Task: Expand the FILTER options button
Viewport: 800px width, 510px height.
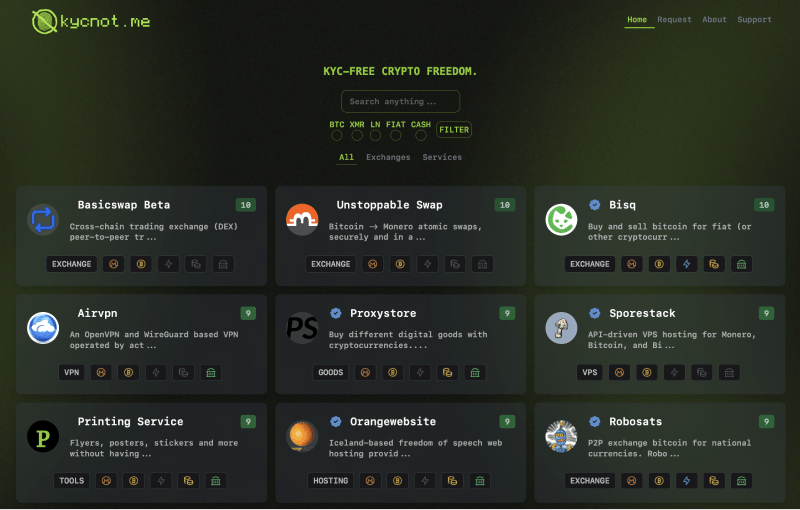Action: pos(454,130)
